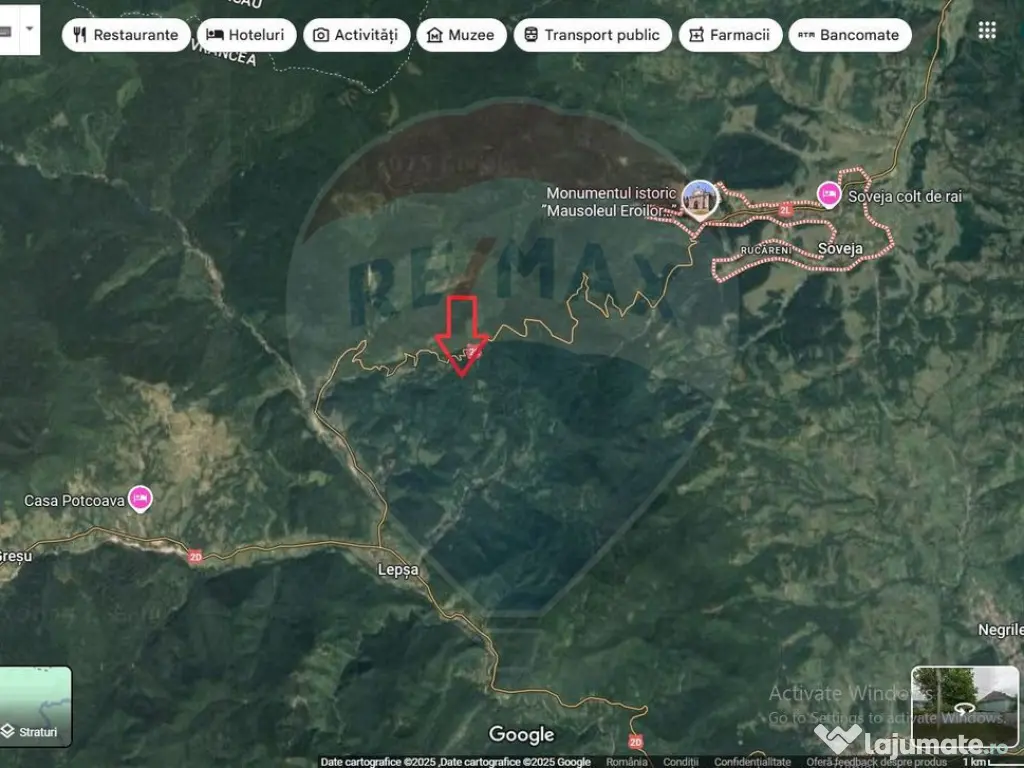The height and width of the screenshot is (768, 1024).
Task: Open the Street View thumbnail preview
Action: click(x=964, y=706)
